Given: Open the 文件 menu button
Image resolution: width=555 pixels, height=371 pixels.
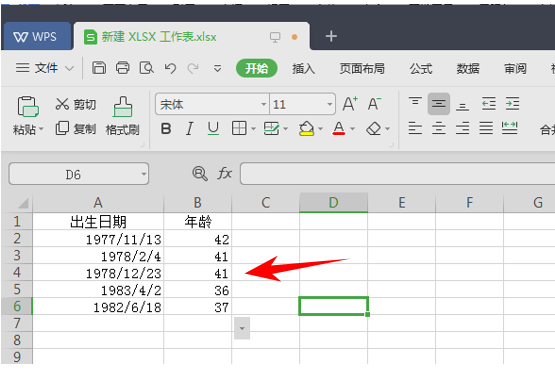Looking at the screenshot, I should pyautogui.click(x=45, y=68).
